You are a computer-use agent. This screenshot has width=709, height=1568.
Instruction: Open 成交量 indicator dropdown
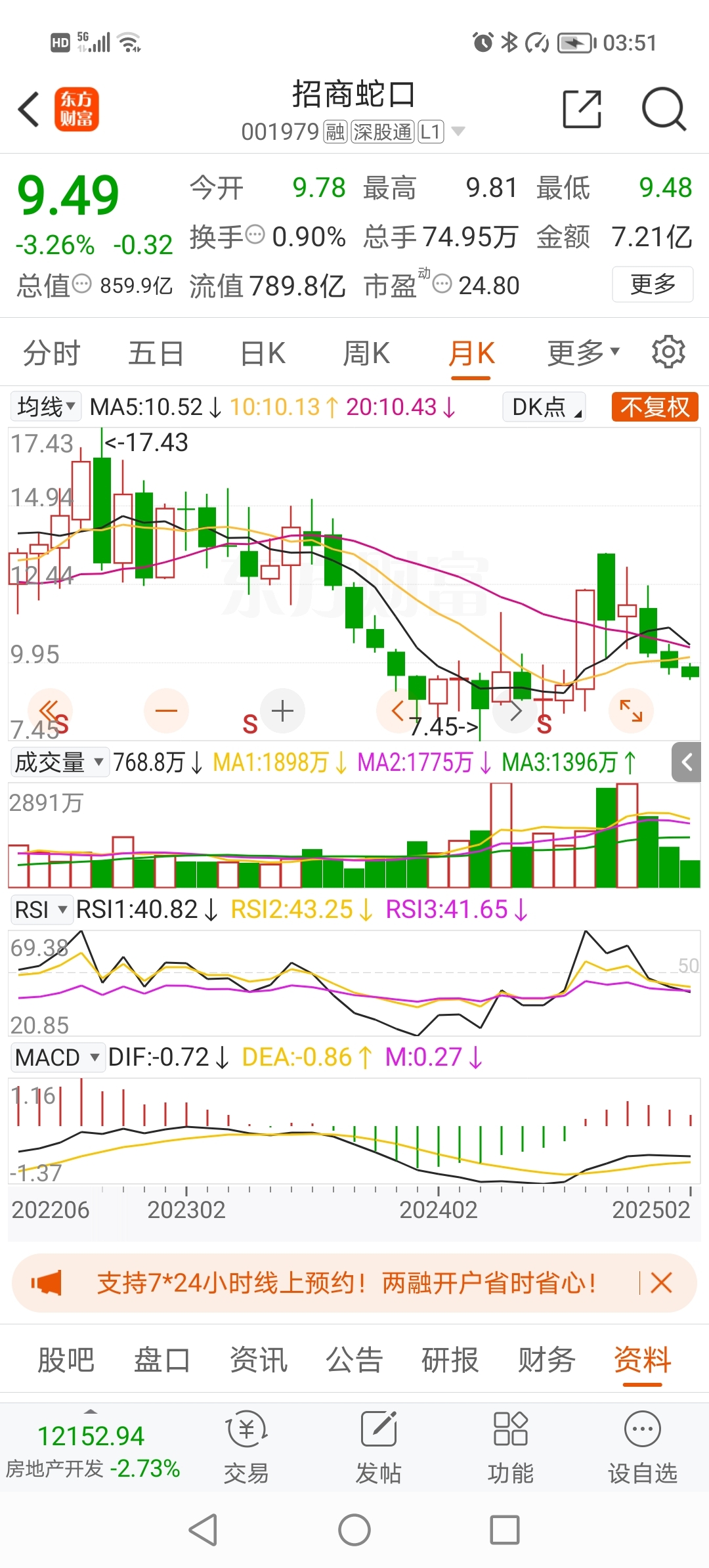(59, 762)
